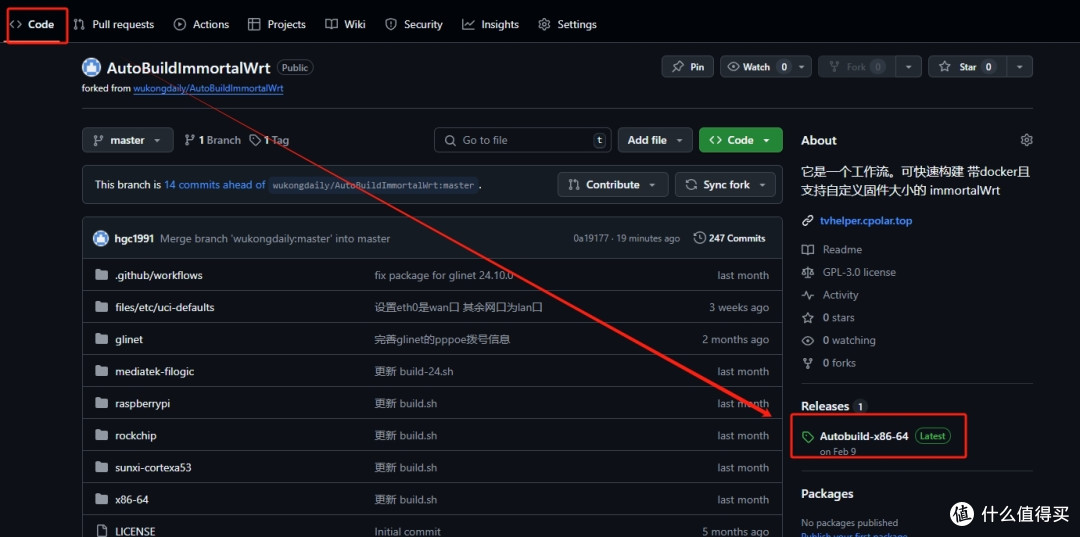Open the hgc1991 author link
The width and height of the screenshot is (1080, 537).
pyautogui.click(x=134, y=238)
